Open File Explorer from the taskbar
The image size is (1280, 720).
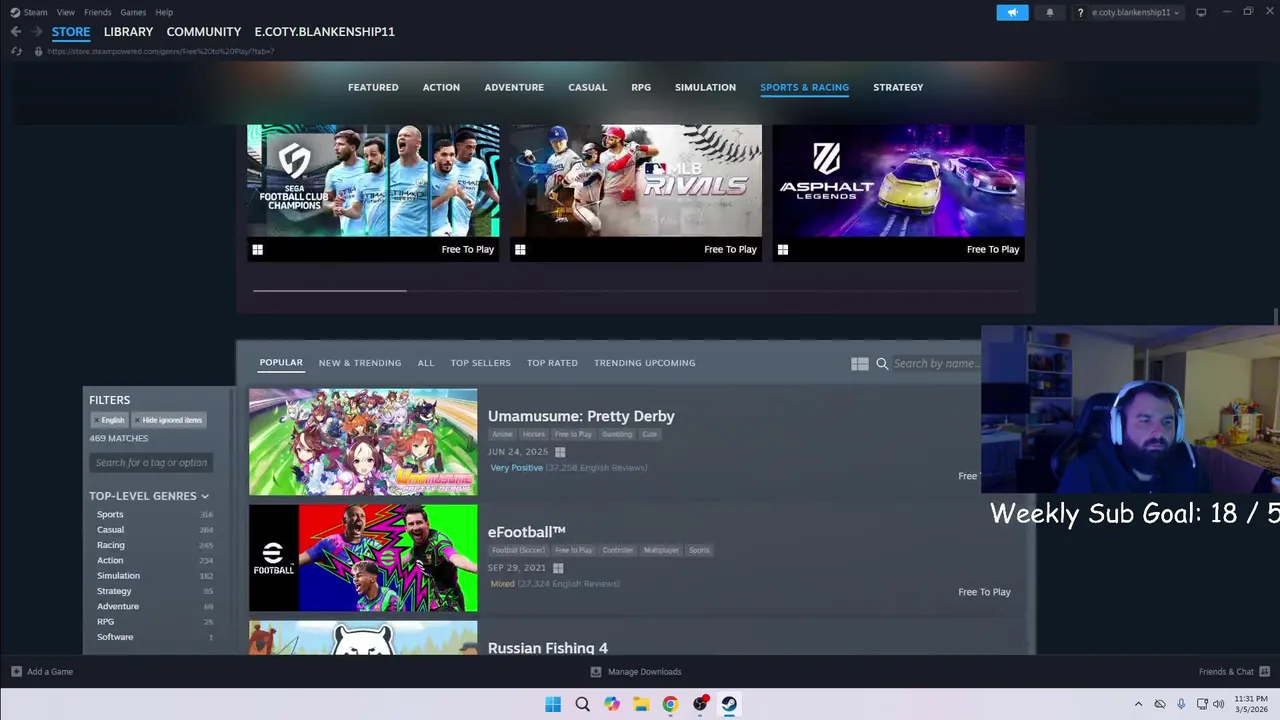pyautogui.click(x=641, y=704)
